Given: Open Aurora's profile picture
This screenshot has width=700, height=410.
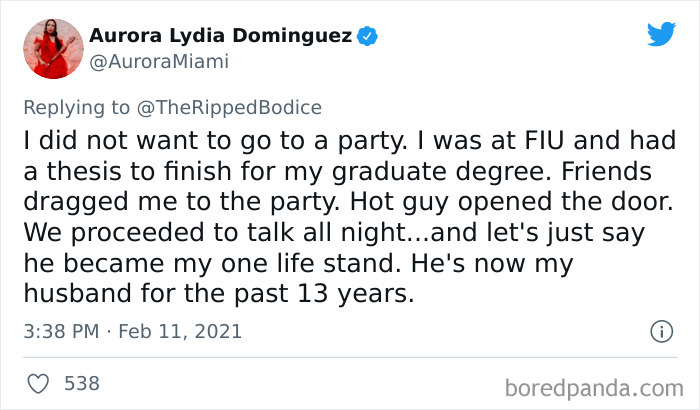Looking at the screenshot, I should 51,48.
